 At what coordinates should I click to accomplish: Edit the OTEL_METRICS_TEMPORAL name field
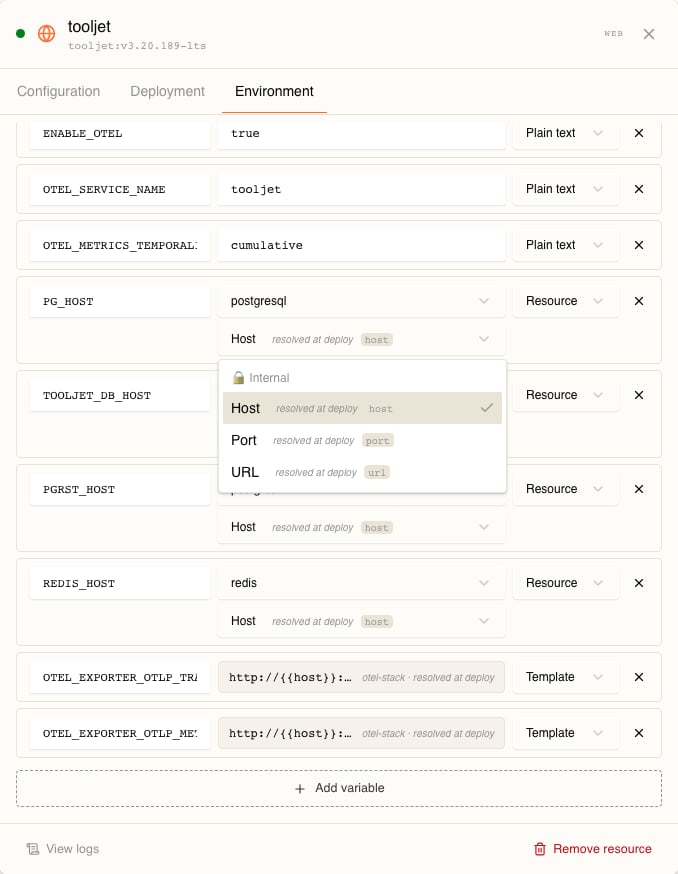(120, 245)
